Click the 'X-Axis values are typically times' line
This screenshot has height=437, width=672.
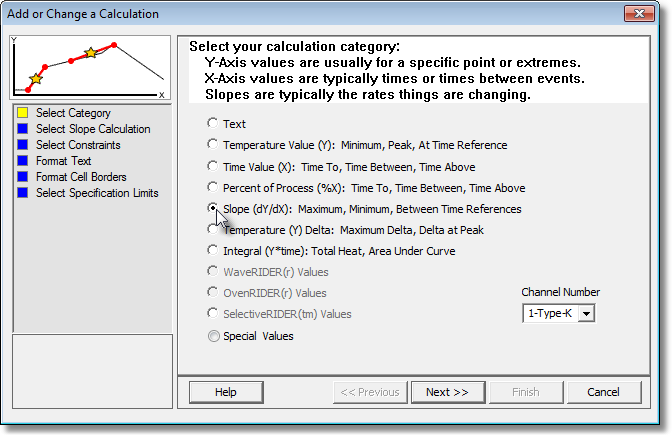[x=395, y=78]
